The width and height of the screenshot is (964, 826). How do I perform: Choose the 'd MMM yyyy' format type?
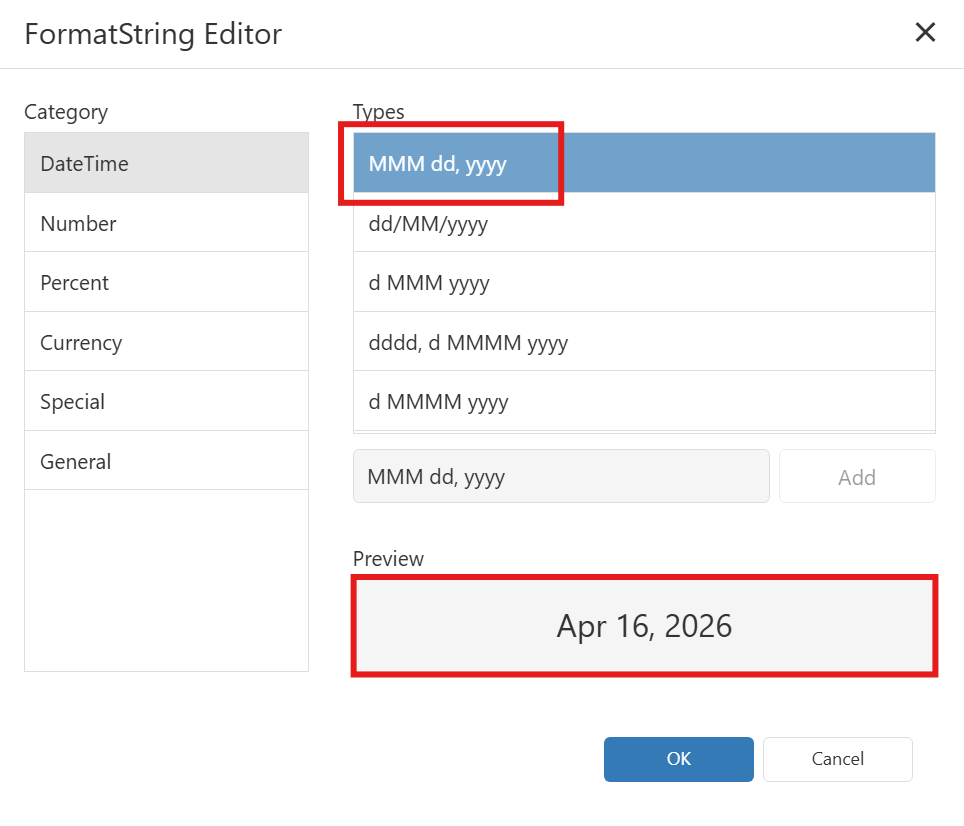point(644,282)
